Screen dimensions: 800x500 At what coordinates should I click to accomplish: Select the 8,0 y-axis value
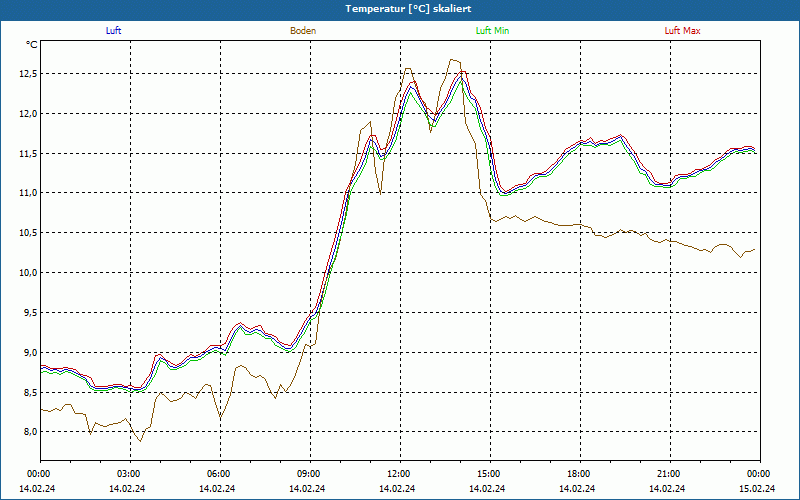[x=30, y=432]
